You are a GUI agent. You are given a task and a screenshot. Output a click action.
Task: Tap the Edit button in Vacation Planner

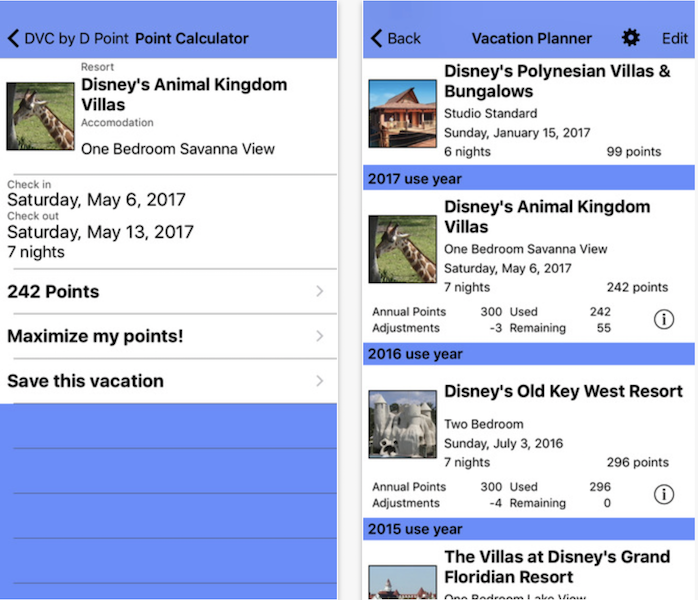675,38
